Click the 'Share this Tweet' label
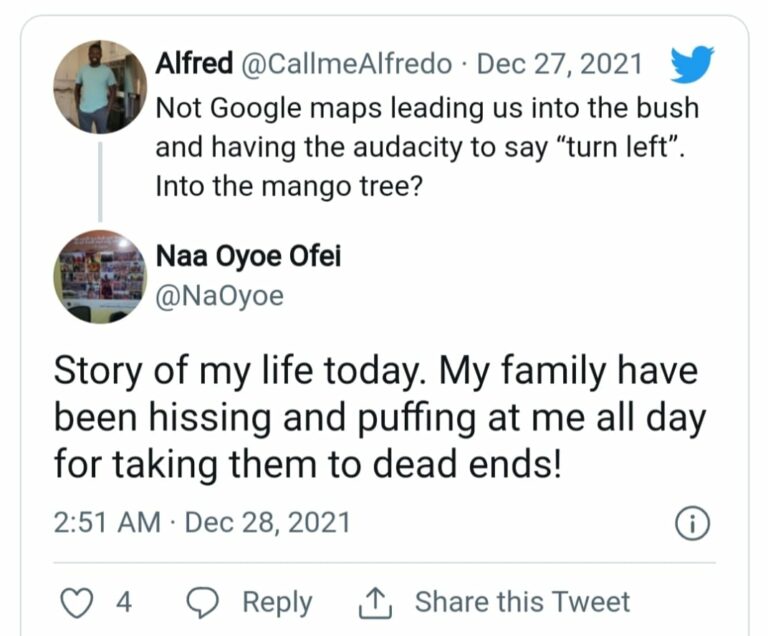Image resolution: width=768 pixels, height=636 pixels. click(522, 602)
